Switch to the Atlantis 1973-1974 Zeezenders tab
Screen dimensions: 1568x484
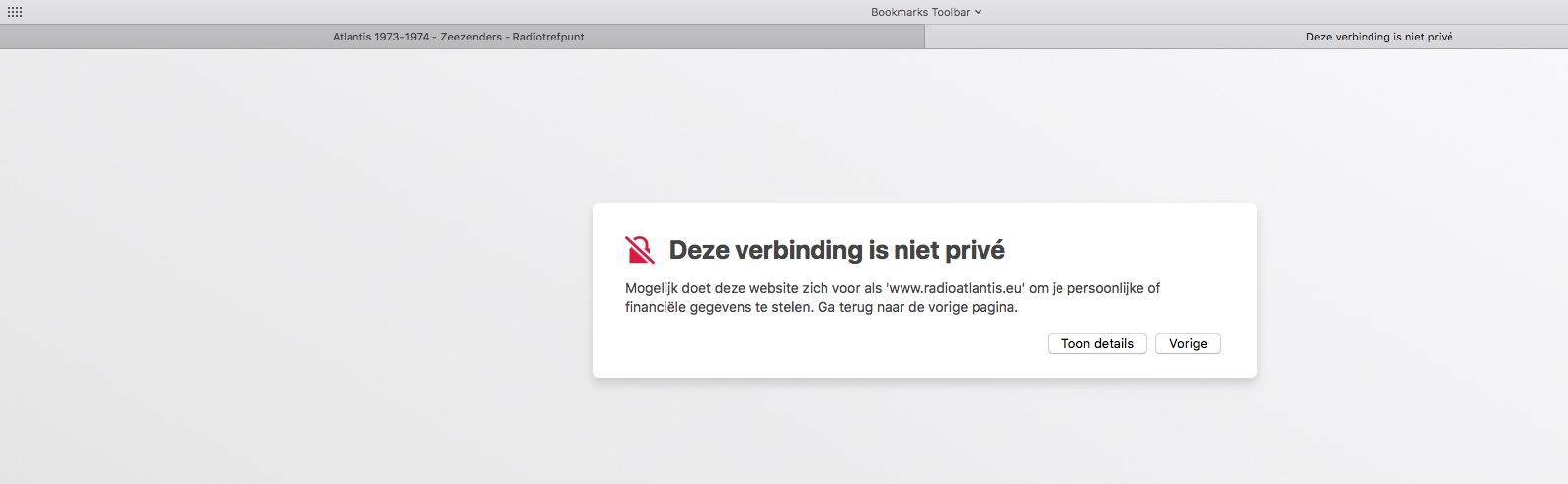pyautogui.click(x=458, y=37)
